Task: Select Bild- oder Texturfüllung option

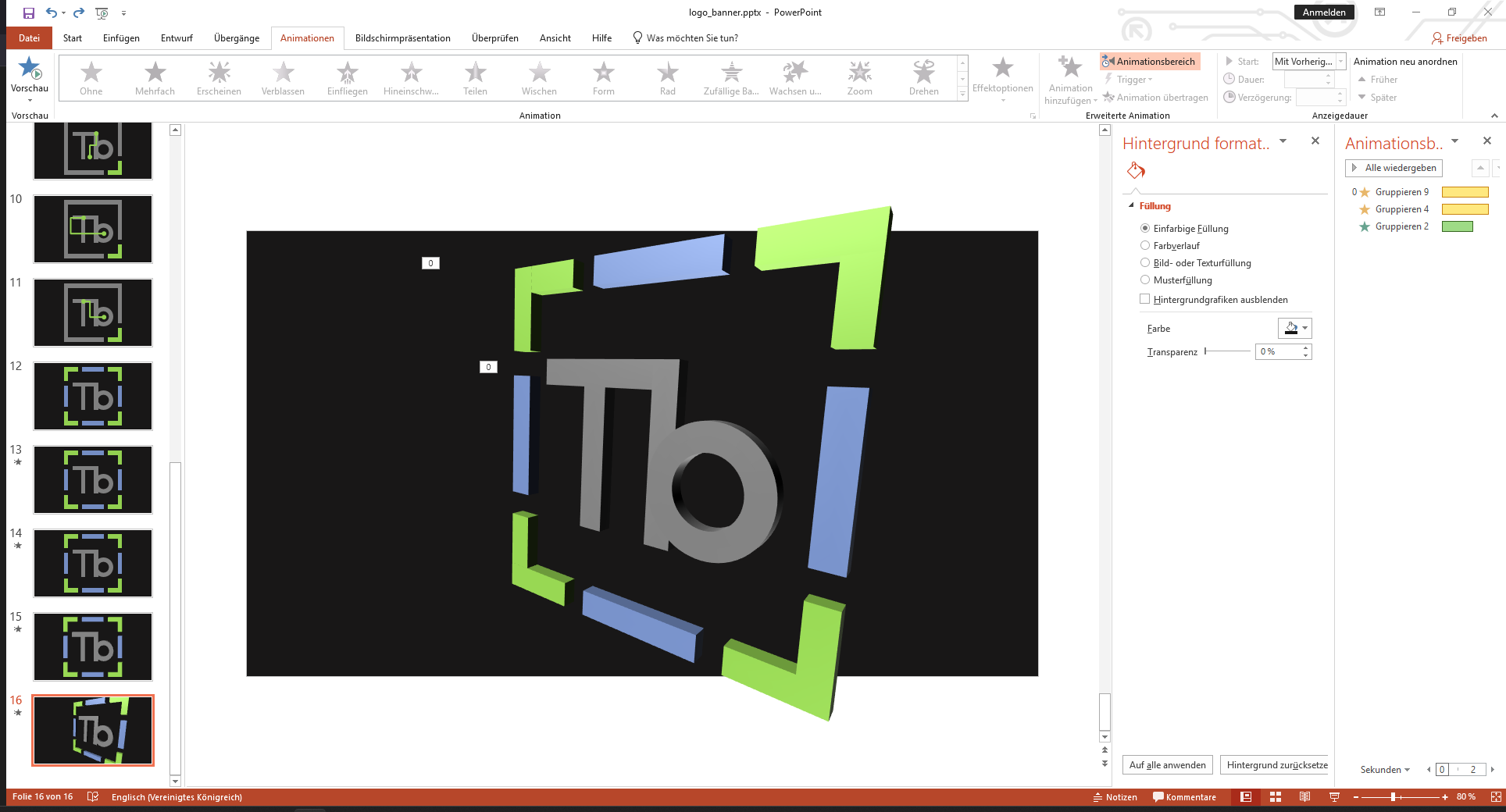Action: [1145, 263]
